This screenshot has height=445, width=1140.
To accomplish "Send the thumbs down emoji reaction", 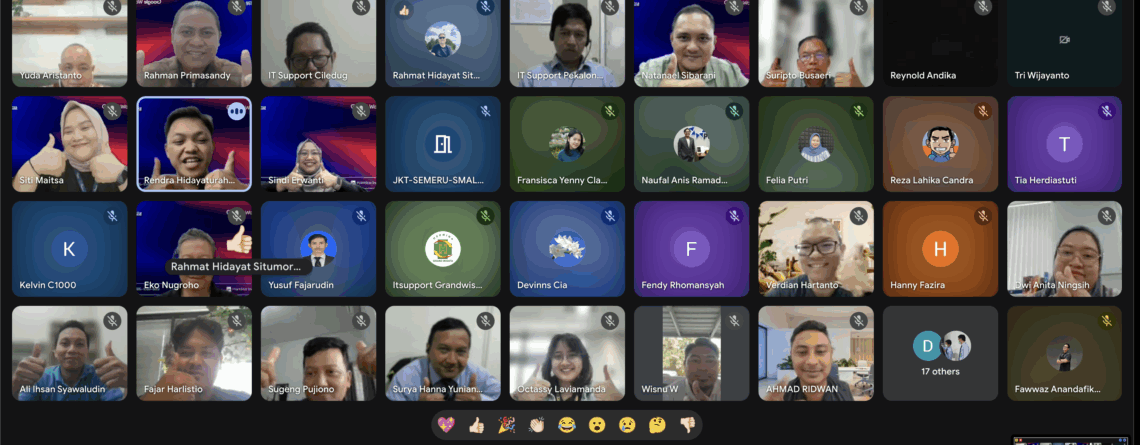I will pos(687,425).
